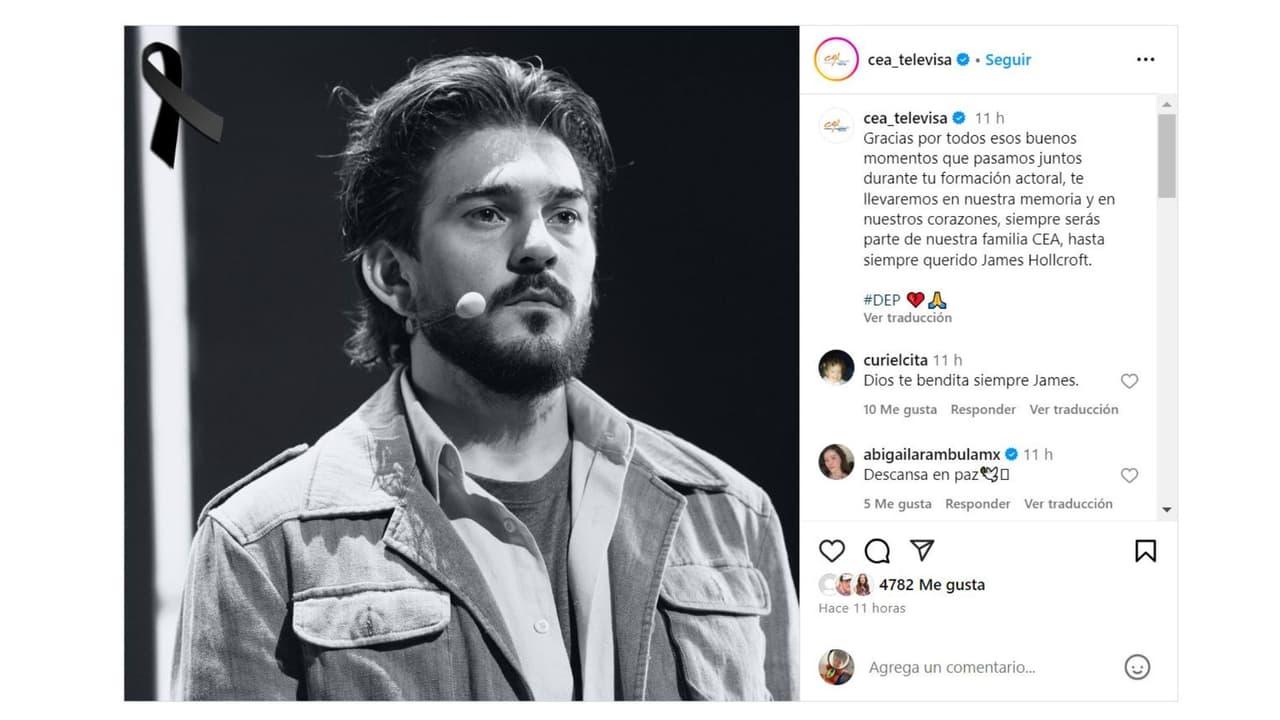Open the three-dot more options menu
Viewport: 1280px width, 720px height.
tap(1145, 60)
